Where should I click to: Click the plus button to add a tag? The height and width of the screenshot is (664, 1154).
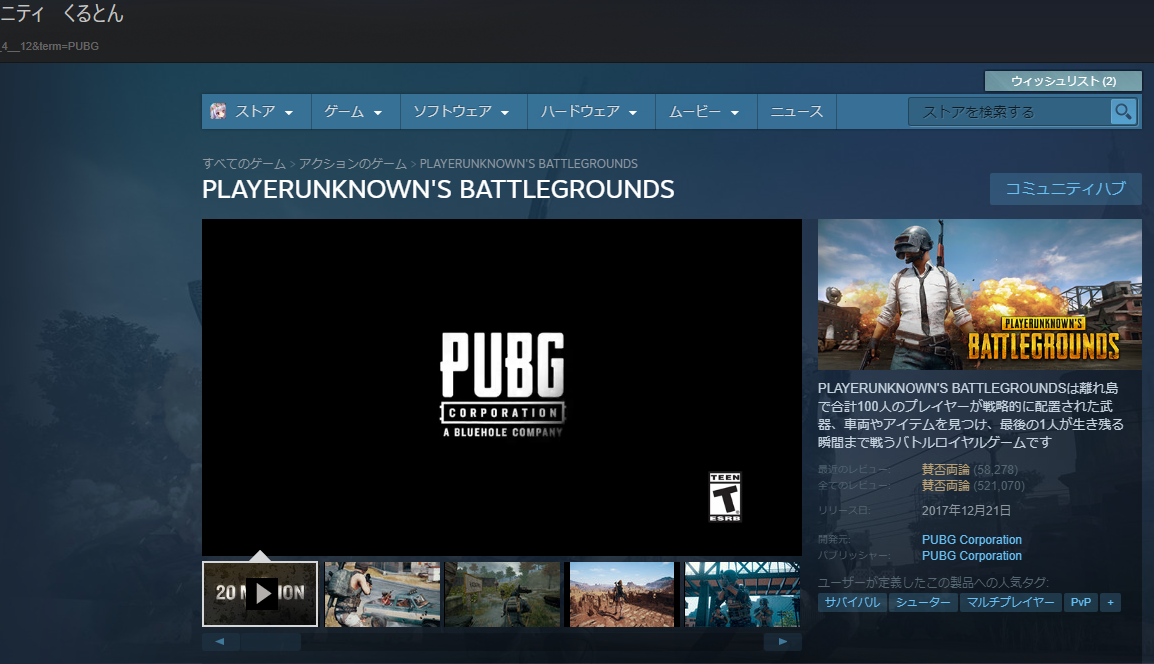(1111, 602)
